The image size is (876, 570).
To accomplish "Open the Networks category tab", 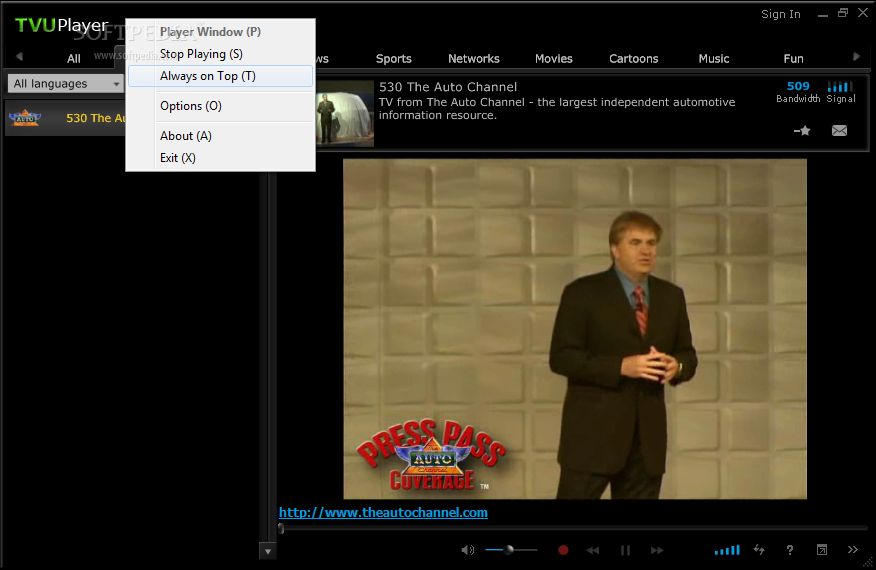I will [x=474, y=59].
